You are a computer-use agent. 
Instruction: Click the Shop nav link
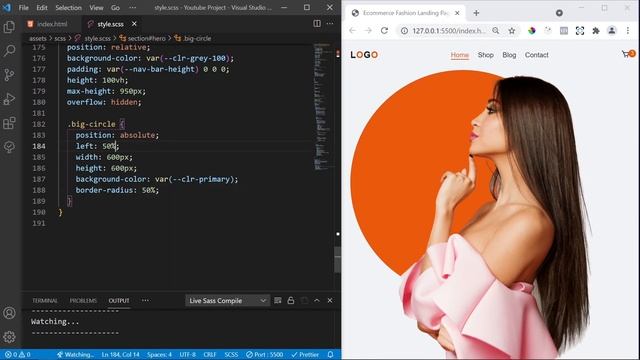pyautogui.click(x=486, y=55)
